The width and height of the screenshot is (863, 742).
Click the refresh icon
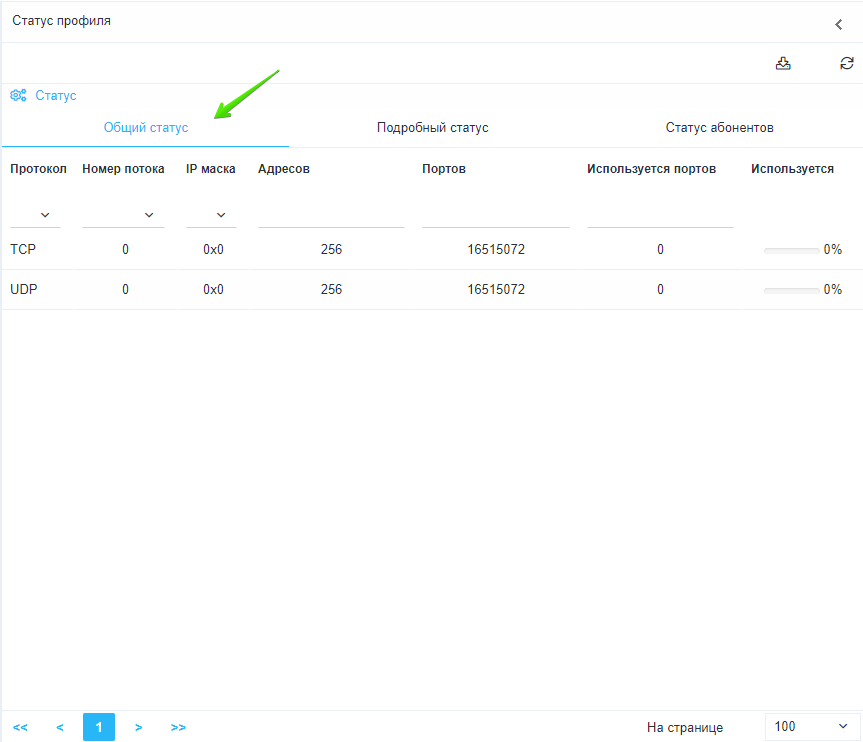coord(846,63)
